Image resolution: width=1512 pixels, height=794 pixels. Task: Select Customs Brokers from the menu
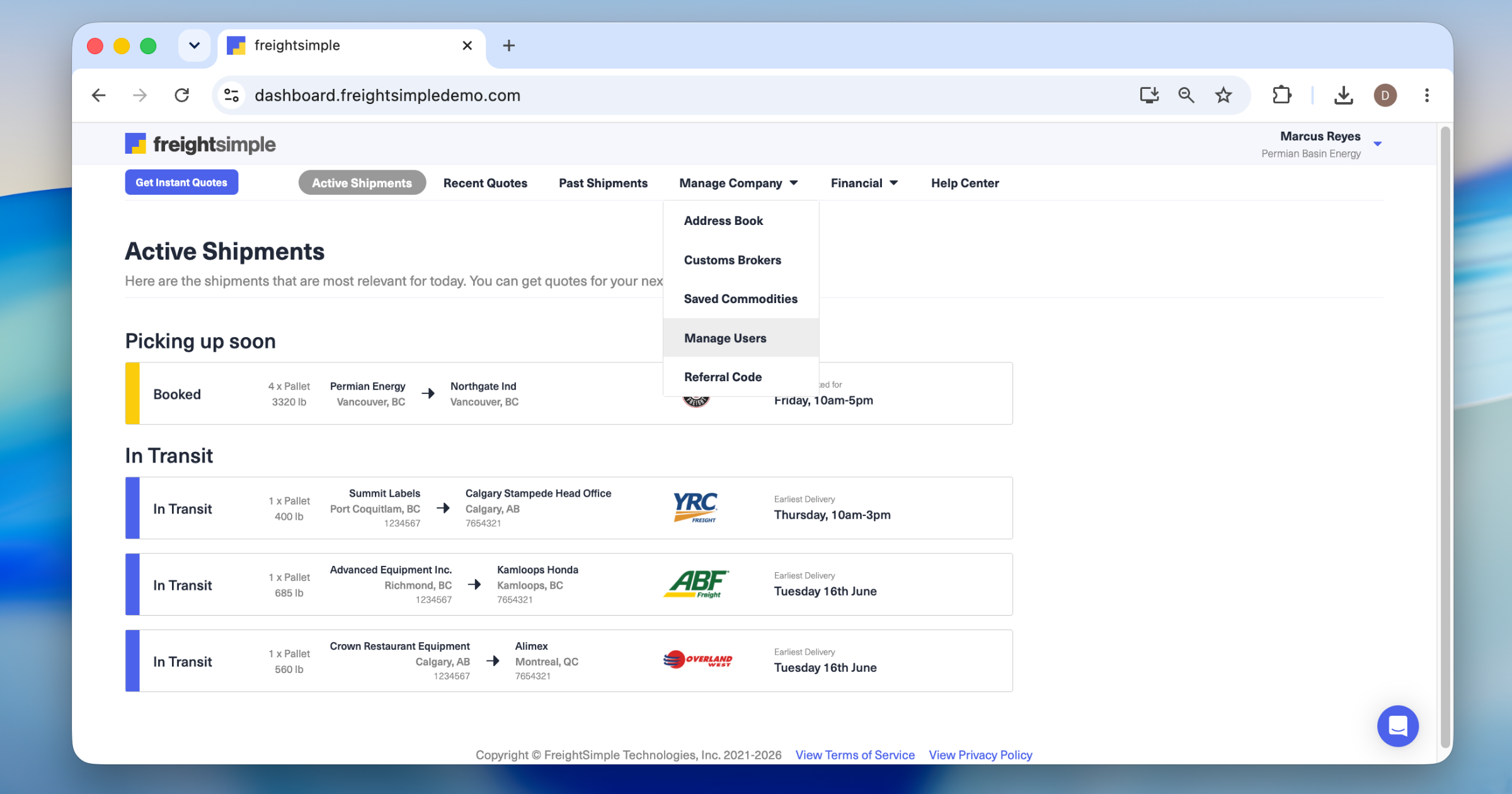coord(741,260)
